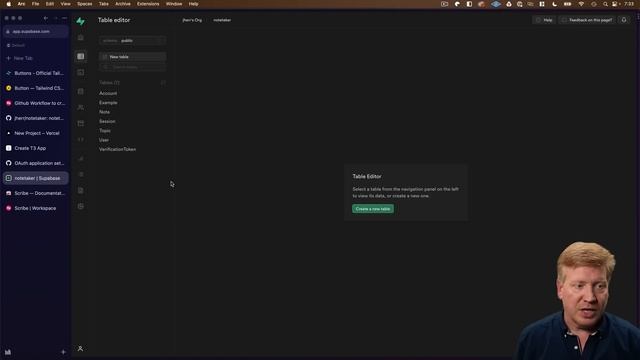Open the Logs sidebar icon

click(x=81, y=174)
